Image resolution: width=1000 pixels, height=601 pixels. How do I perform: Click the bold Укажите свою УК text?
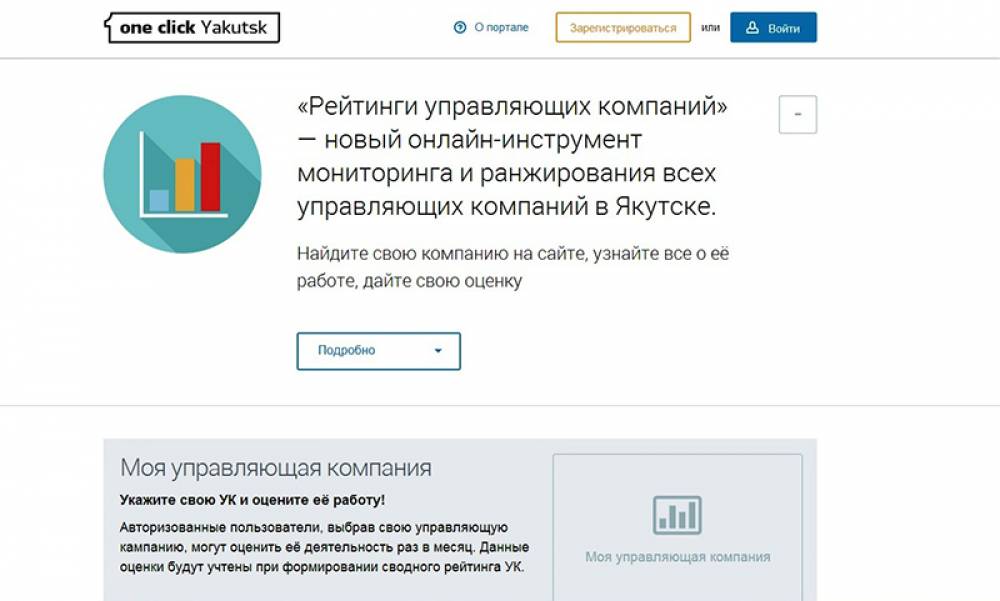point(251,500)
